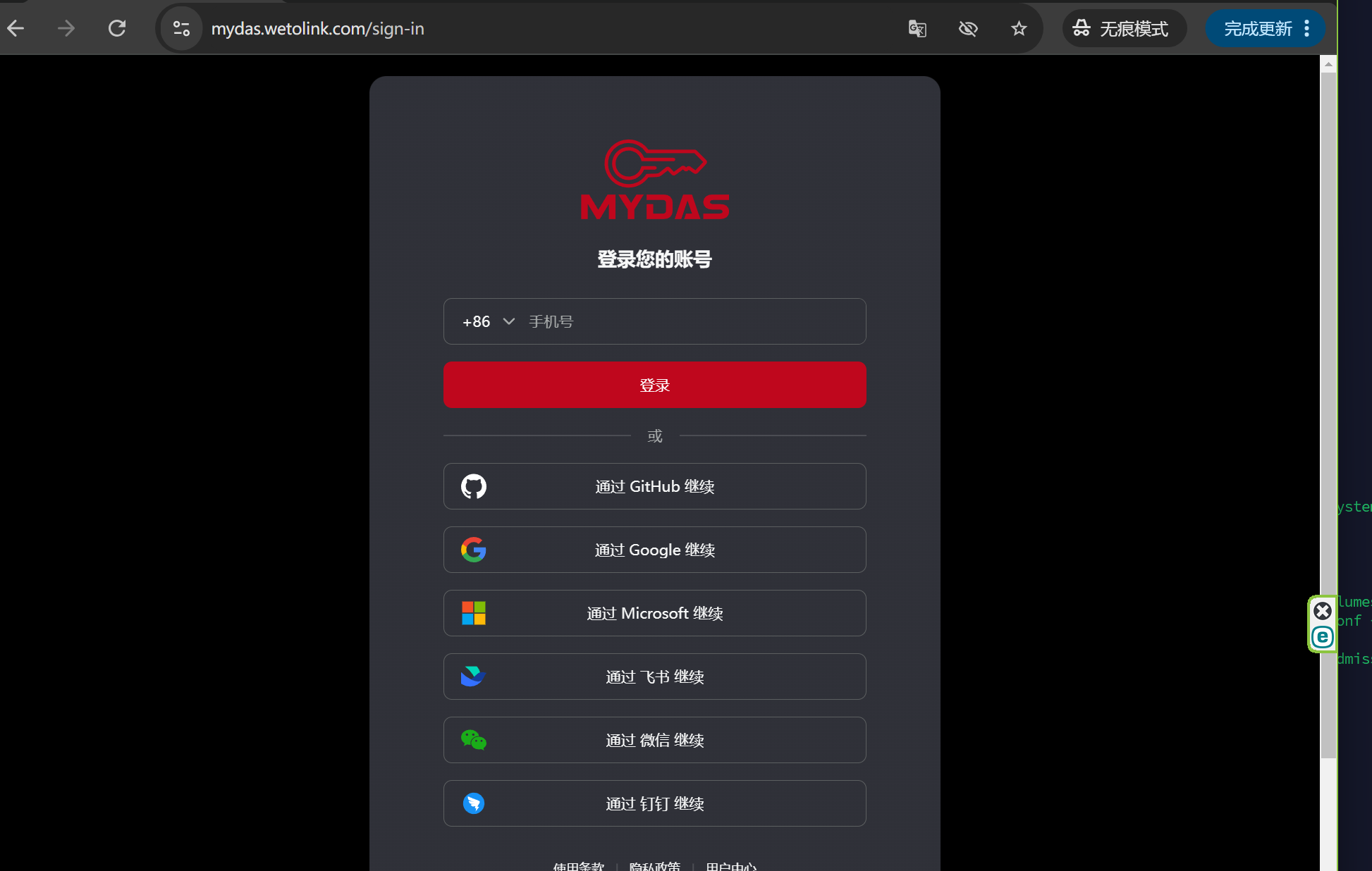This screenshot has width=1372, height=871.
Task: Open site information toggle in address bar
Action: click(181, 29)
